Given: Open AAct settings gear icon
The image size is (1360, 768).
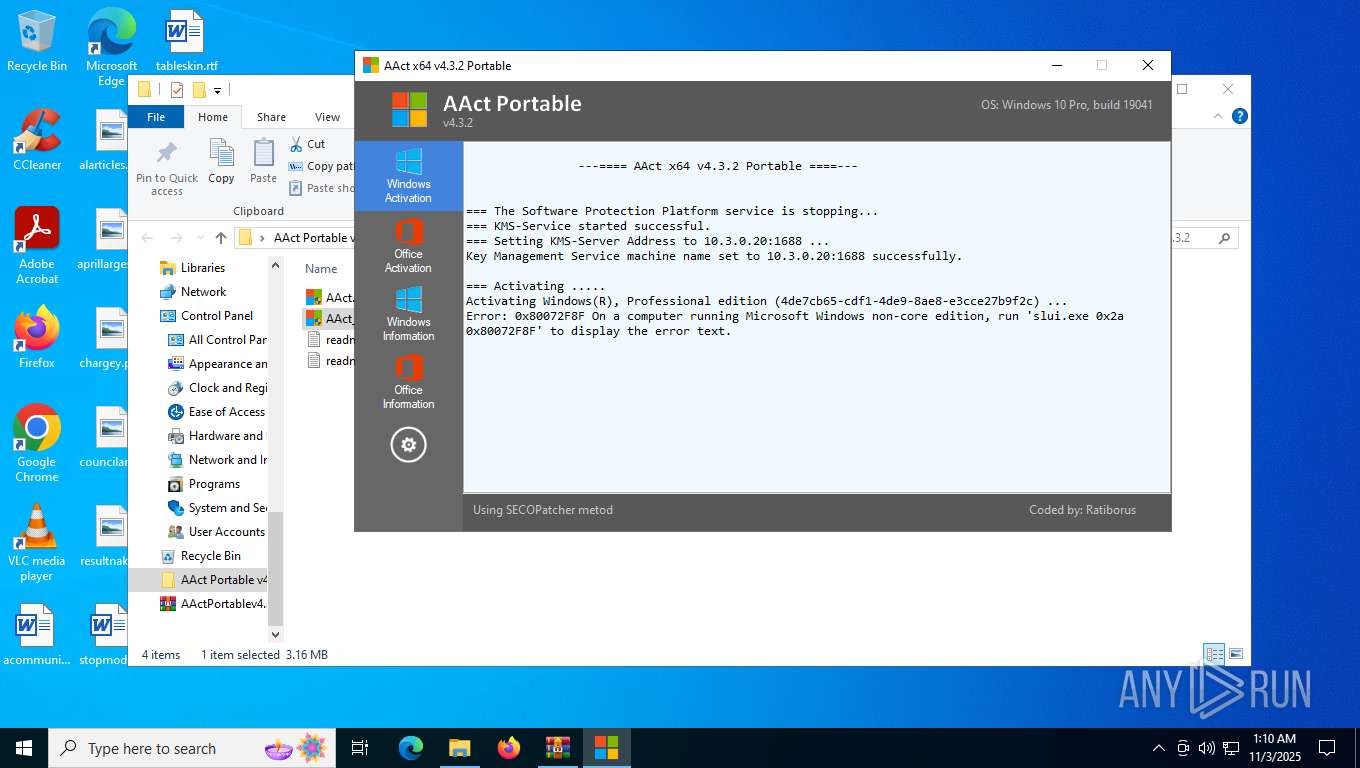Looking at the screenshot, I should pos(408,445).
